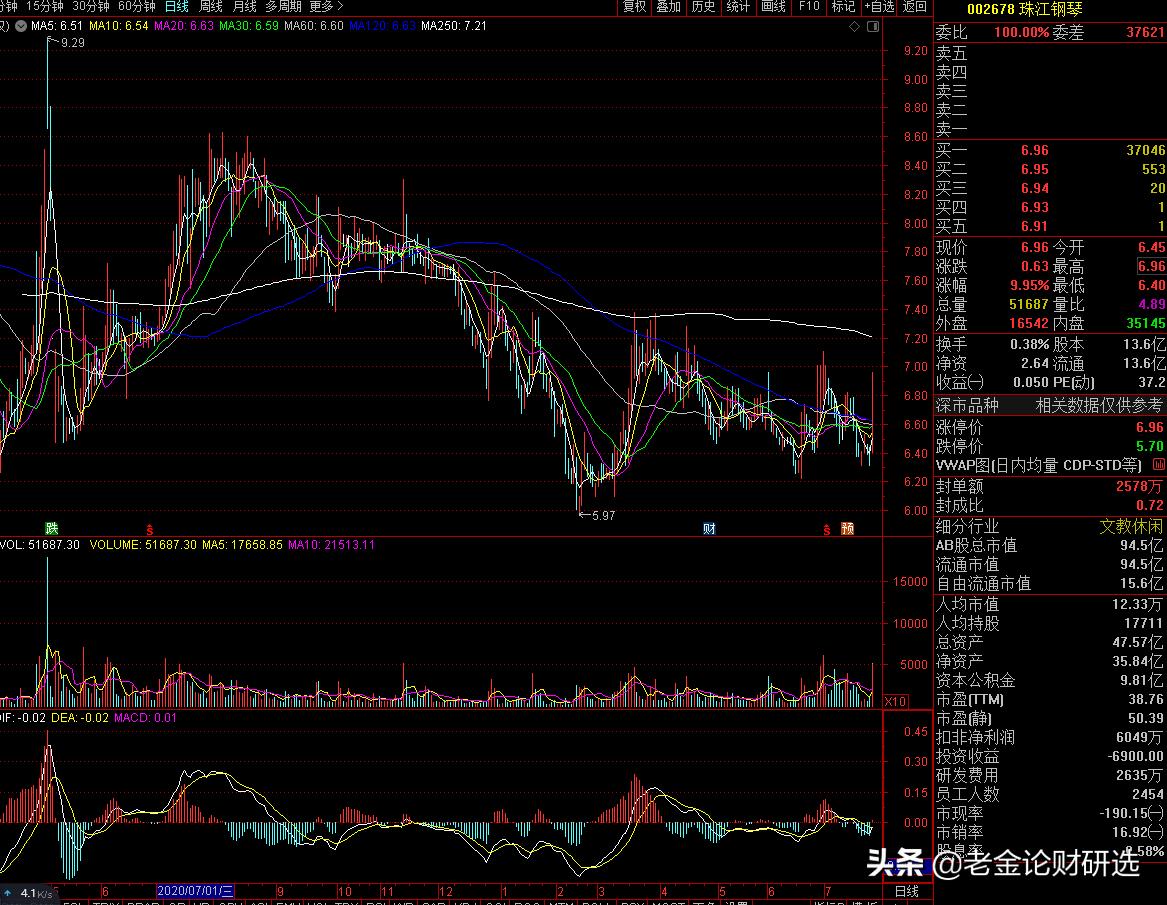Image resolution: width=1167 pixels, height=905 pixels.
Task: Click the MA250: 7.21 indicator label
Action: (454, 26)
